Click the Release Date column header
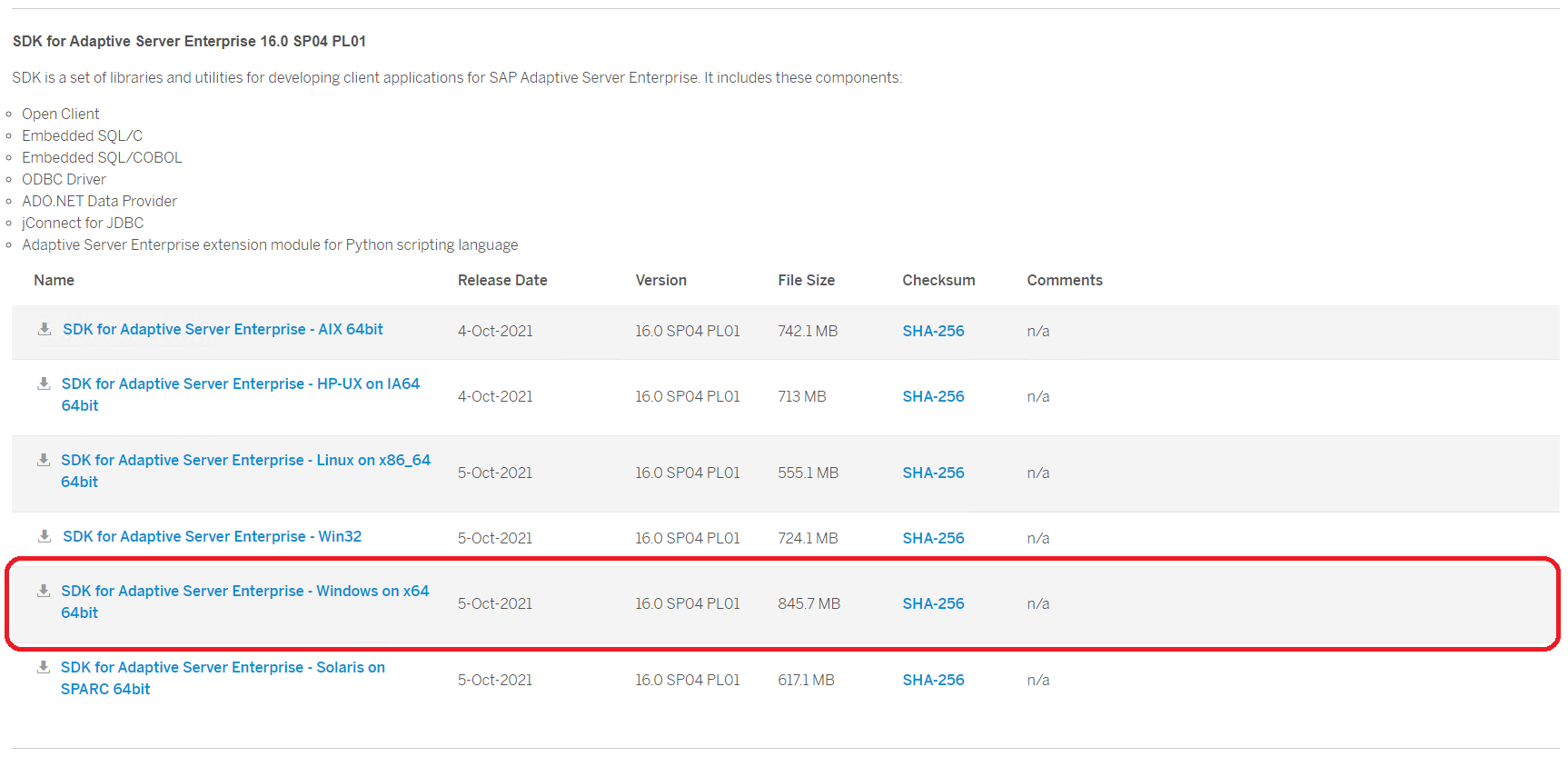This screenshot has width=1568, height=757. 502,280
